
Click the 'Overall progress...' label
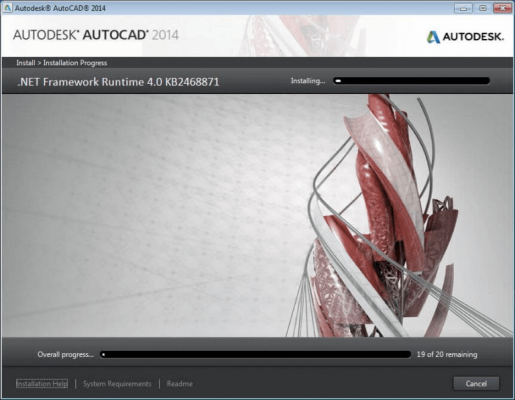65,355
